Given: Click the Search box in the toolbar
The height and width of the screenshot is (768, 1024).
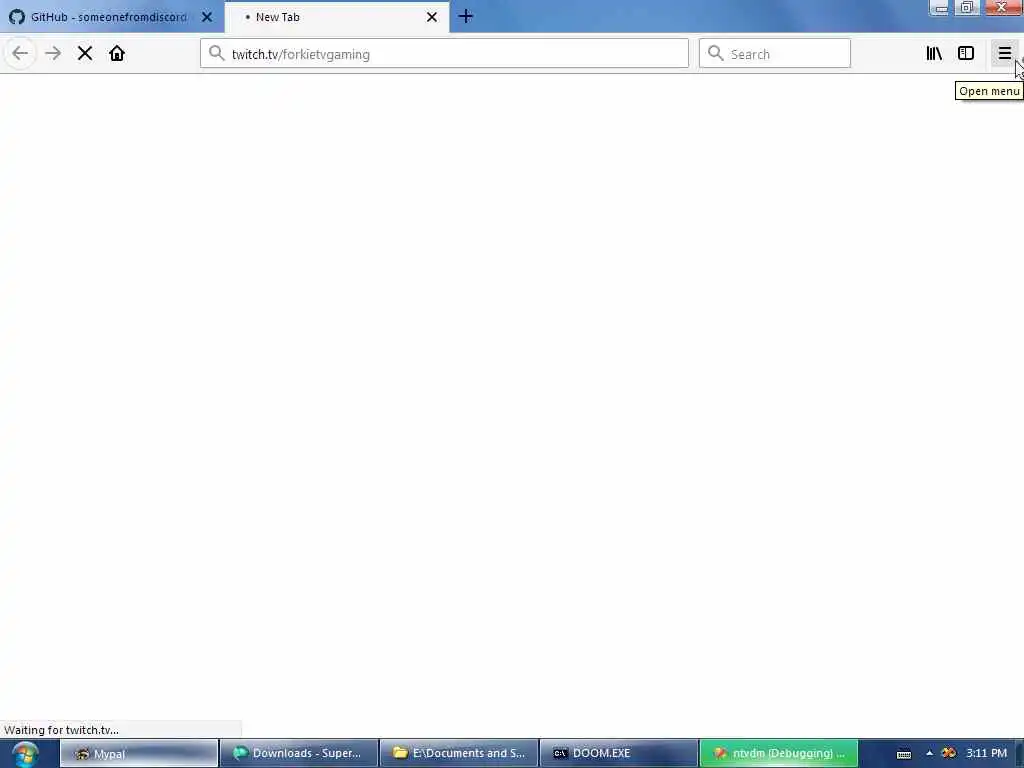Looking at the screenshot, I should coord(775,54).
